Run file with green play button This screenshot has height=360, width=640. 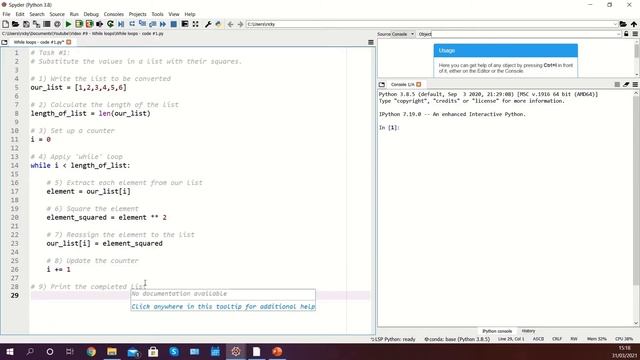(x=68, y=24)
